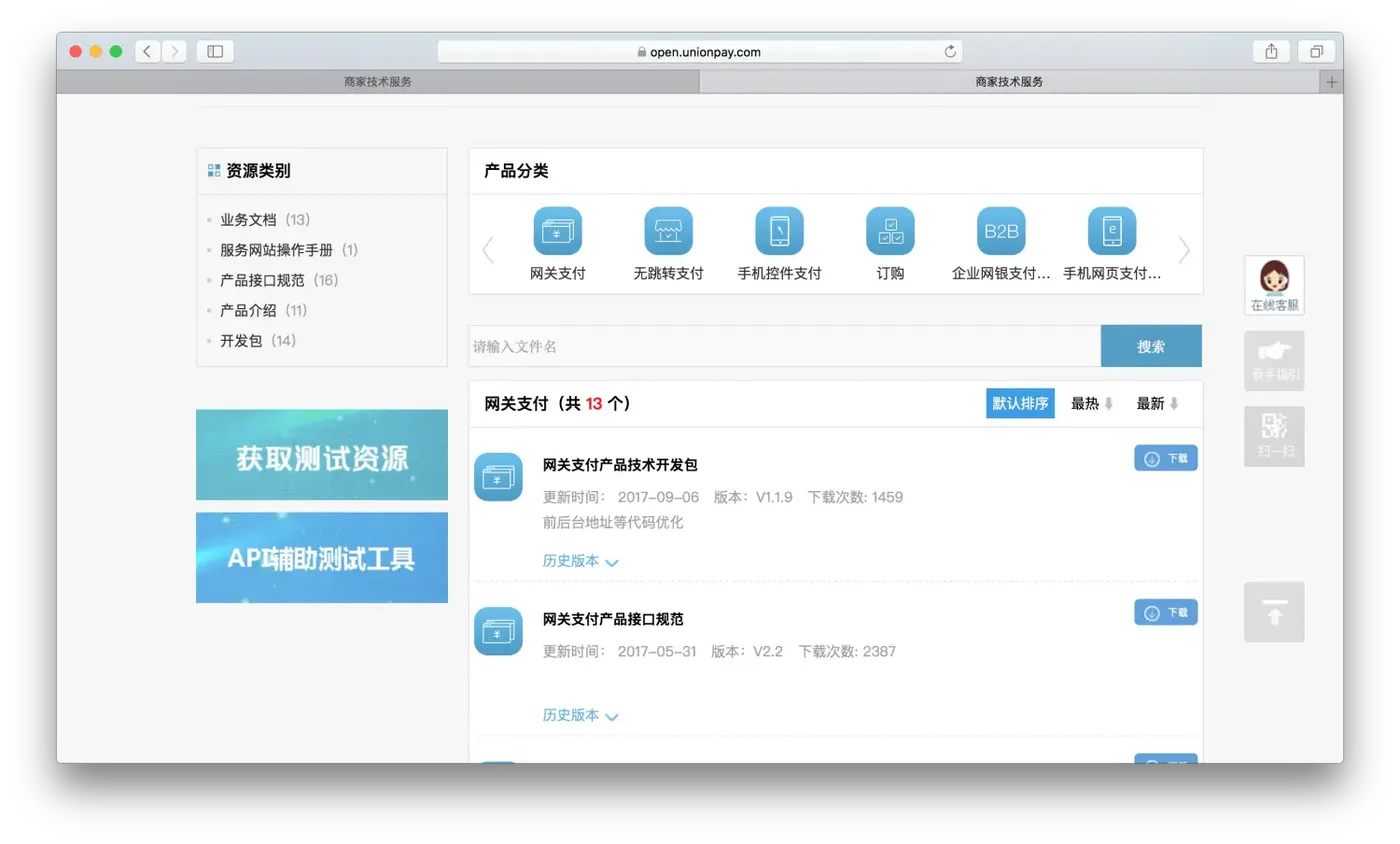Open the 业务文档 documents category link
This screenshot has width=1400, height=844.
pos(249,219)
